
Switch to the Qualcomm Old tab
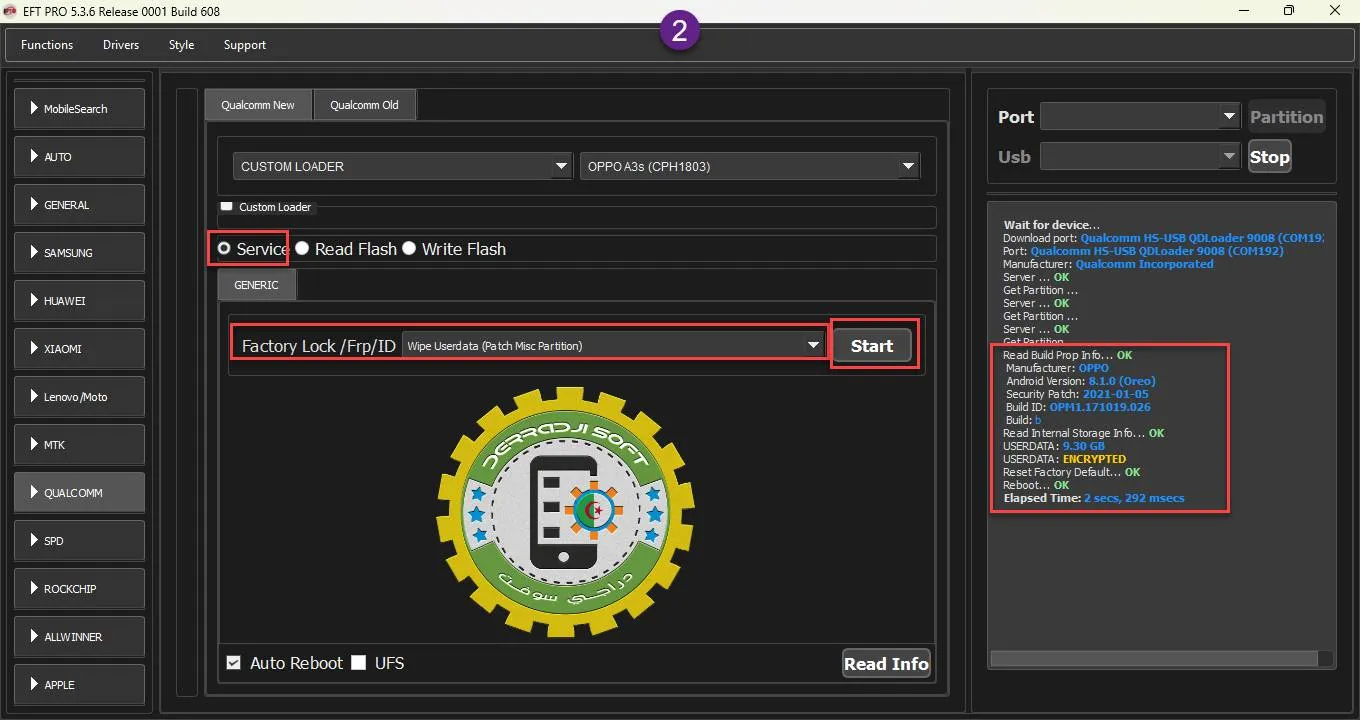pyautogui.click(x=364, y=105)
